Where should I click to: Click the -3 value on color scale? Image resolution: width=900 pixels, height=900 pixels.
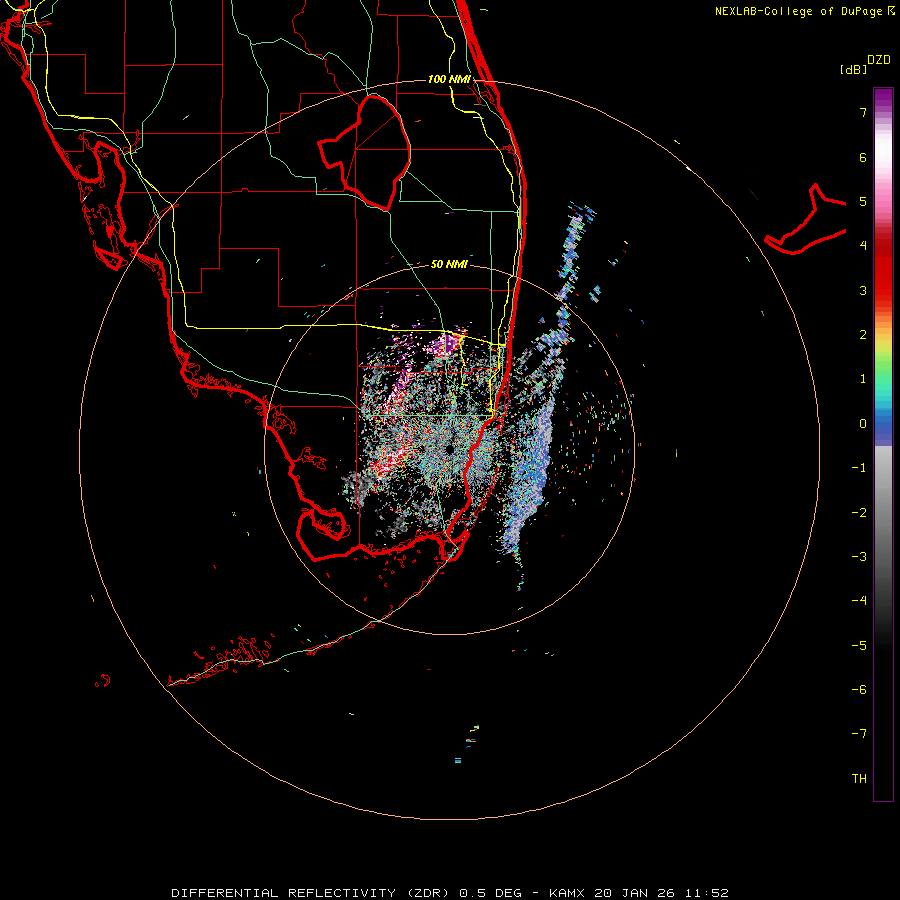859,557
